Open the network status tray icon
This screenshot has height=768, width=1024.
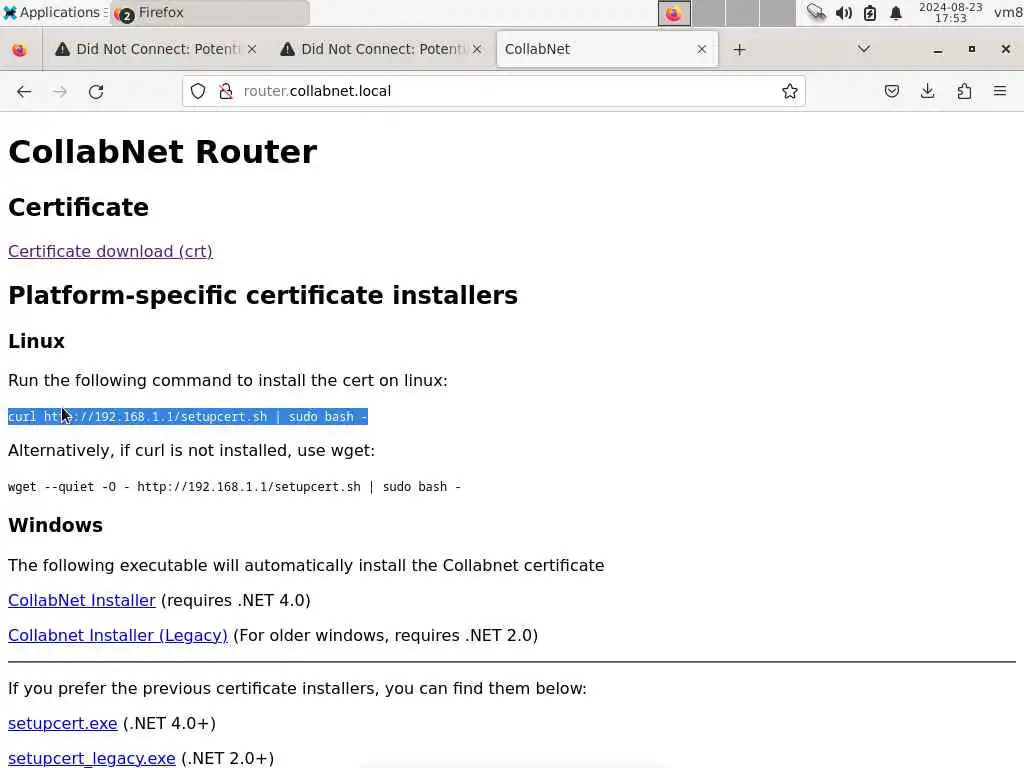(816, 12)
